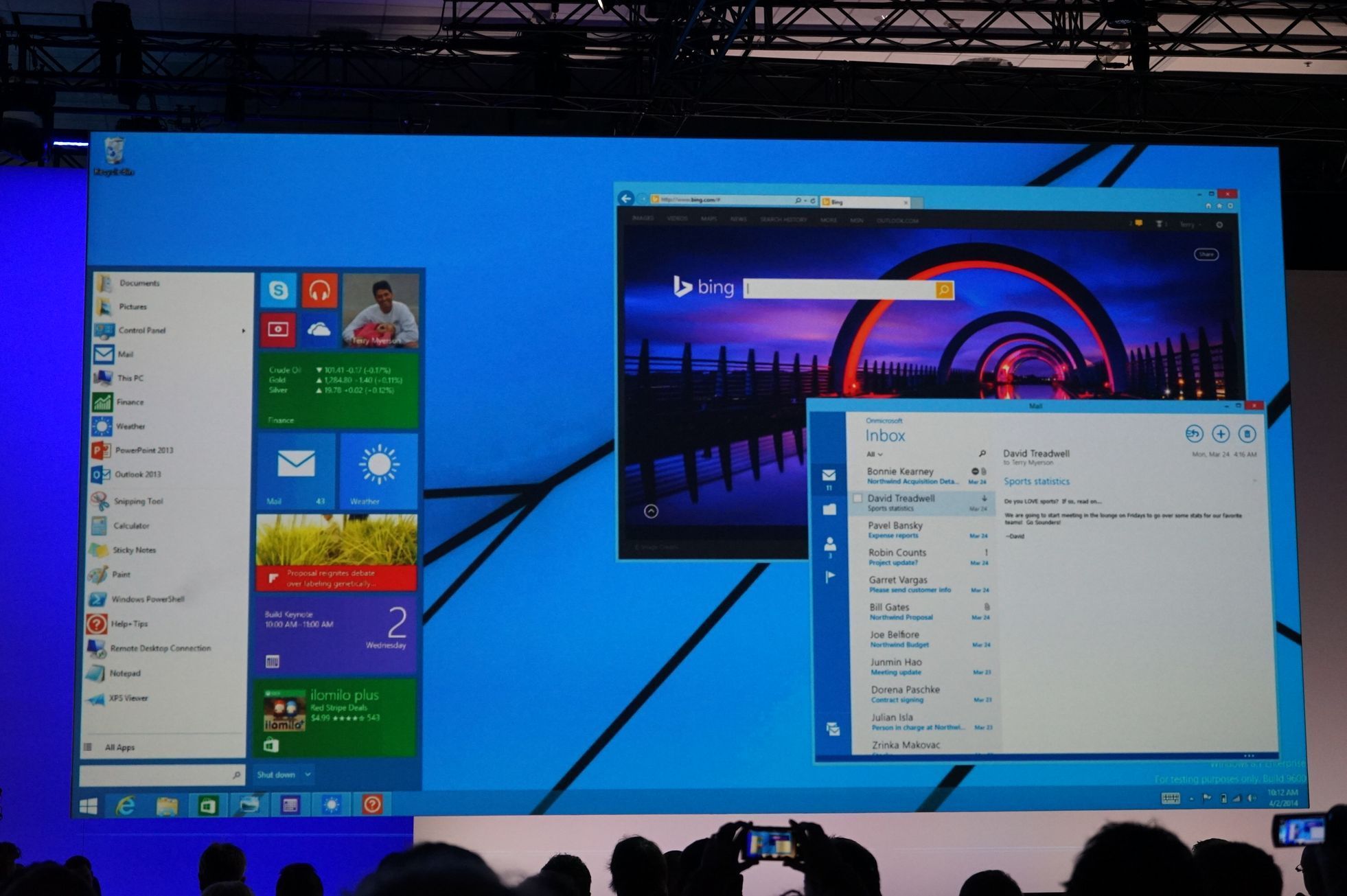Image resolution: width=1347 pixels, height=896 pixels.
Task: Open the Skype tile in Start menu
Action: (278, 290)
